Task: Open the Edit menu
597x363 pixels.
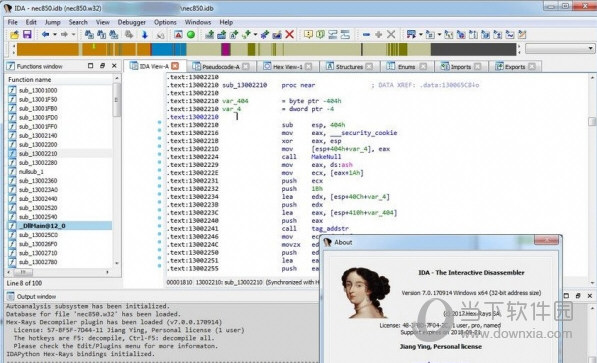Action: [31, 22]
